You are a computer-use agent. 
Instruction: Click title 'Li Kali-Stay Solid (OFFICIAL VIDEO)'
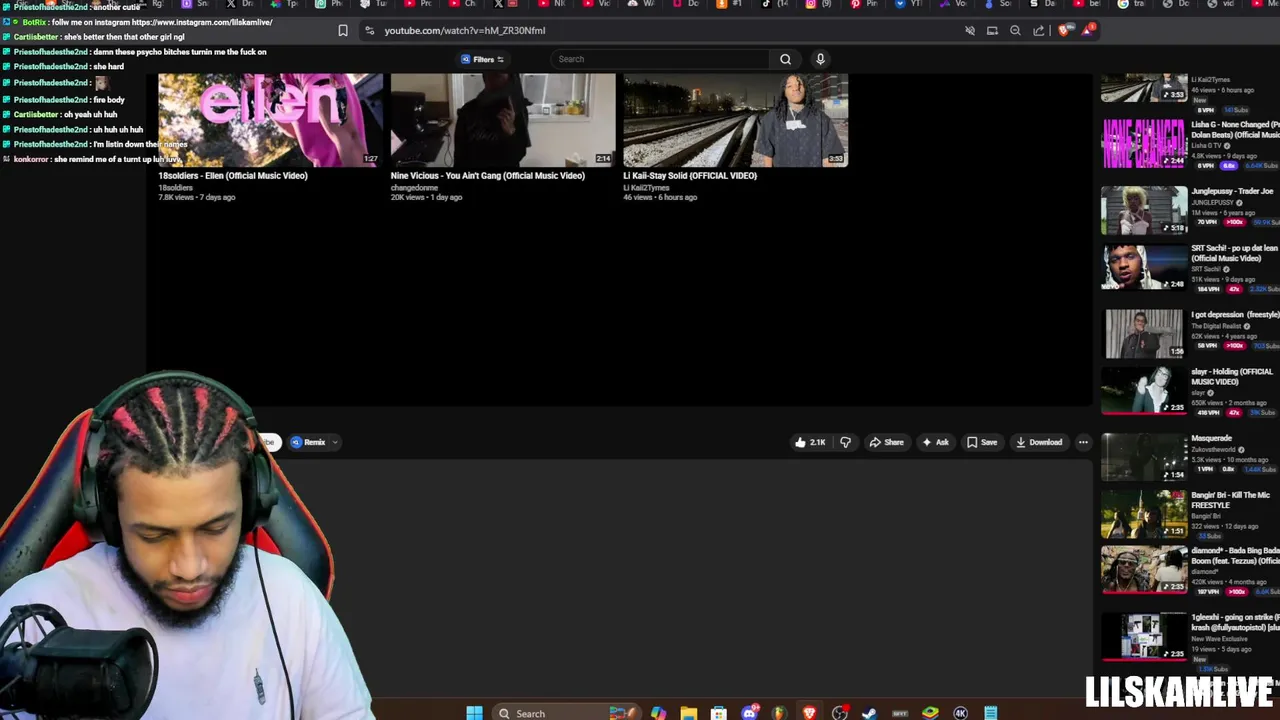coord(690,176)
